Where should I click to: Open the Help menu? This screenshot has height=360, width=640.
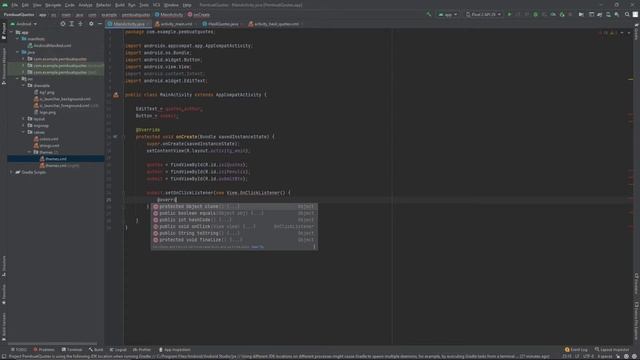coord(187,5)
